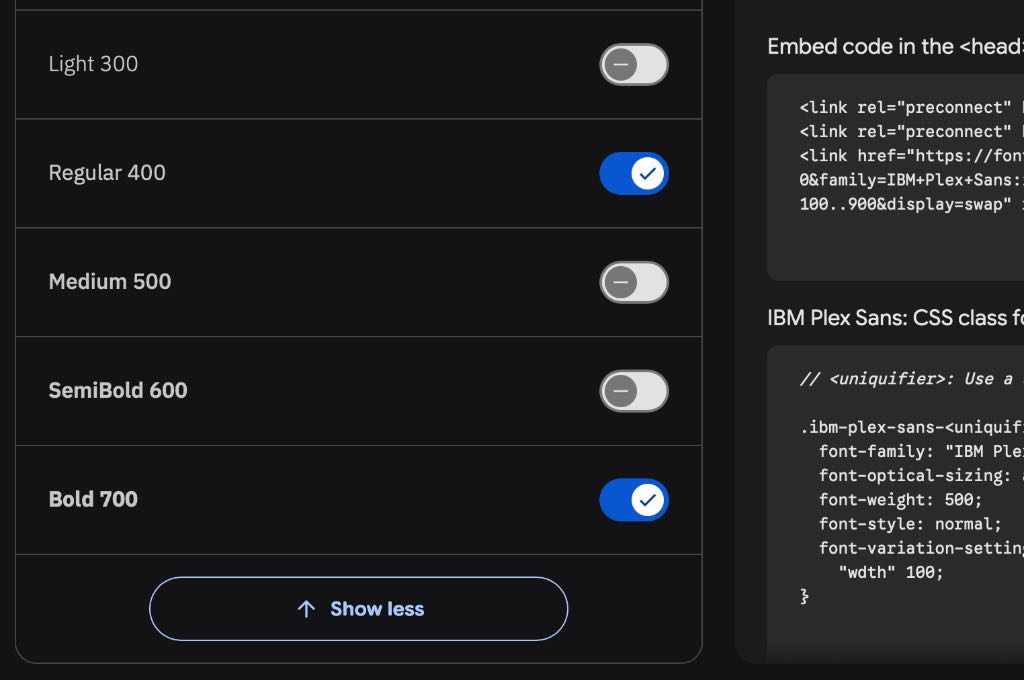
Task: Click the "wdth" 100 line in CSS code
Action: point(890,573)
